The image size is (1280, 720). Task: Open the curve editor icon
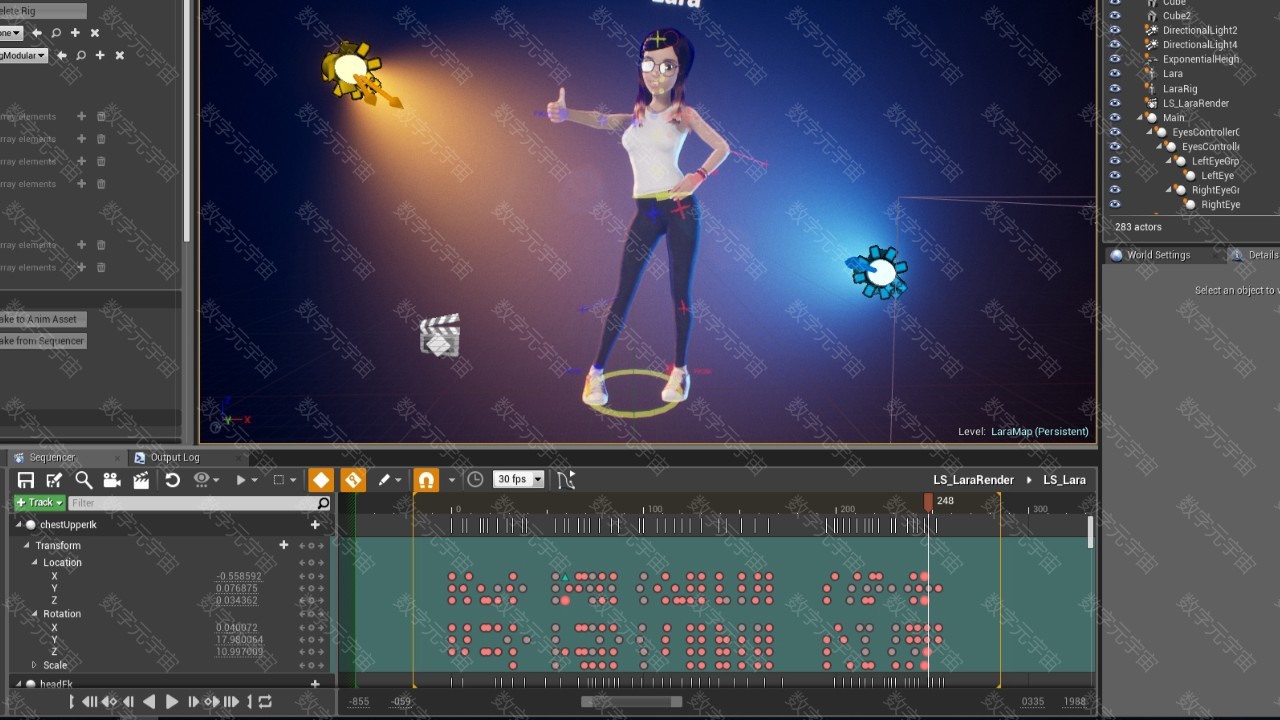[566, 480]
